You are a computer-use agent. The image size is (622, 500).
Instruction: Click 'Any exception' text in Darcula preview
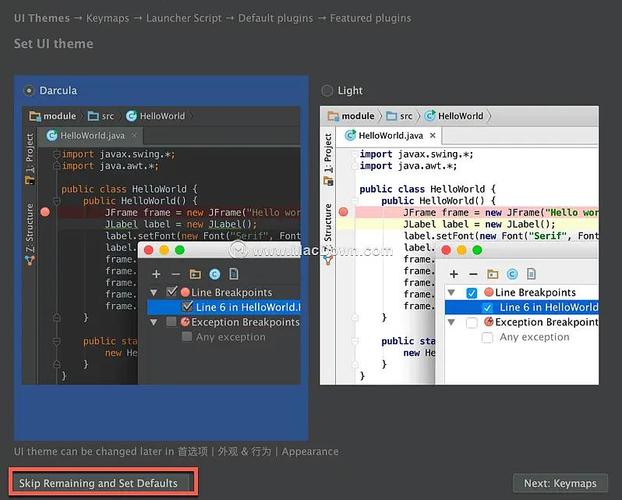click(230, 337)
